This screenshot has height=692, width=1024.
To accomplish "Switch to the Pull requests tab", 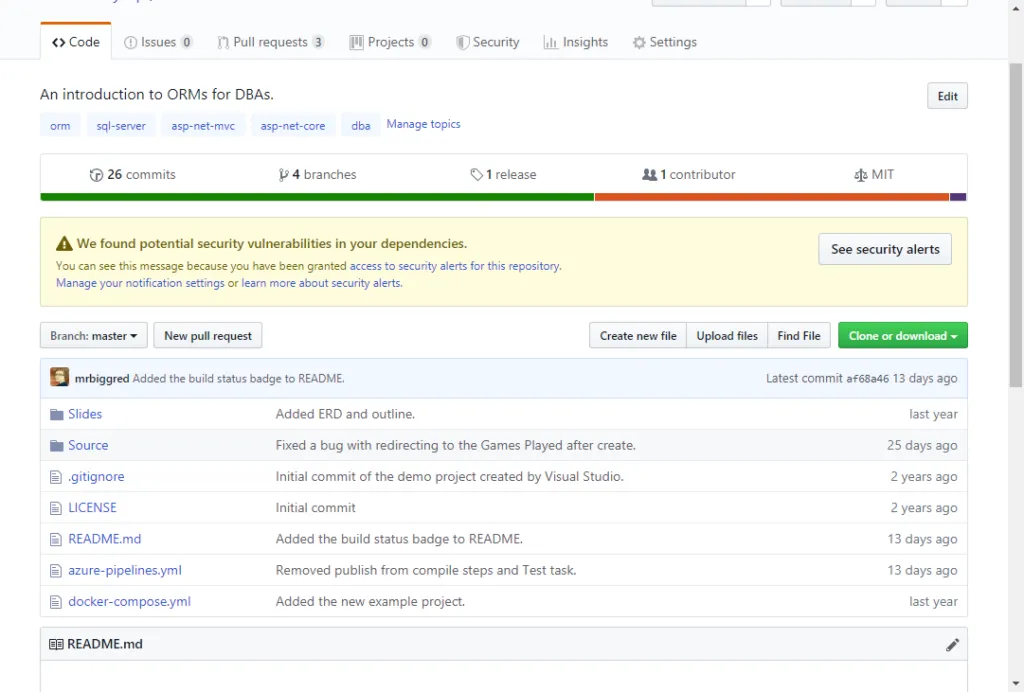I will pyautogui.click(x=270, y=42).
